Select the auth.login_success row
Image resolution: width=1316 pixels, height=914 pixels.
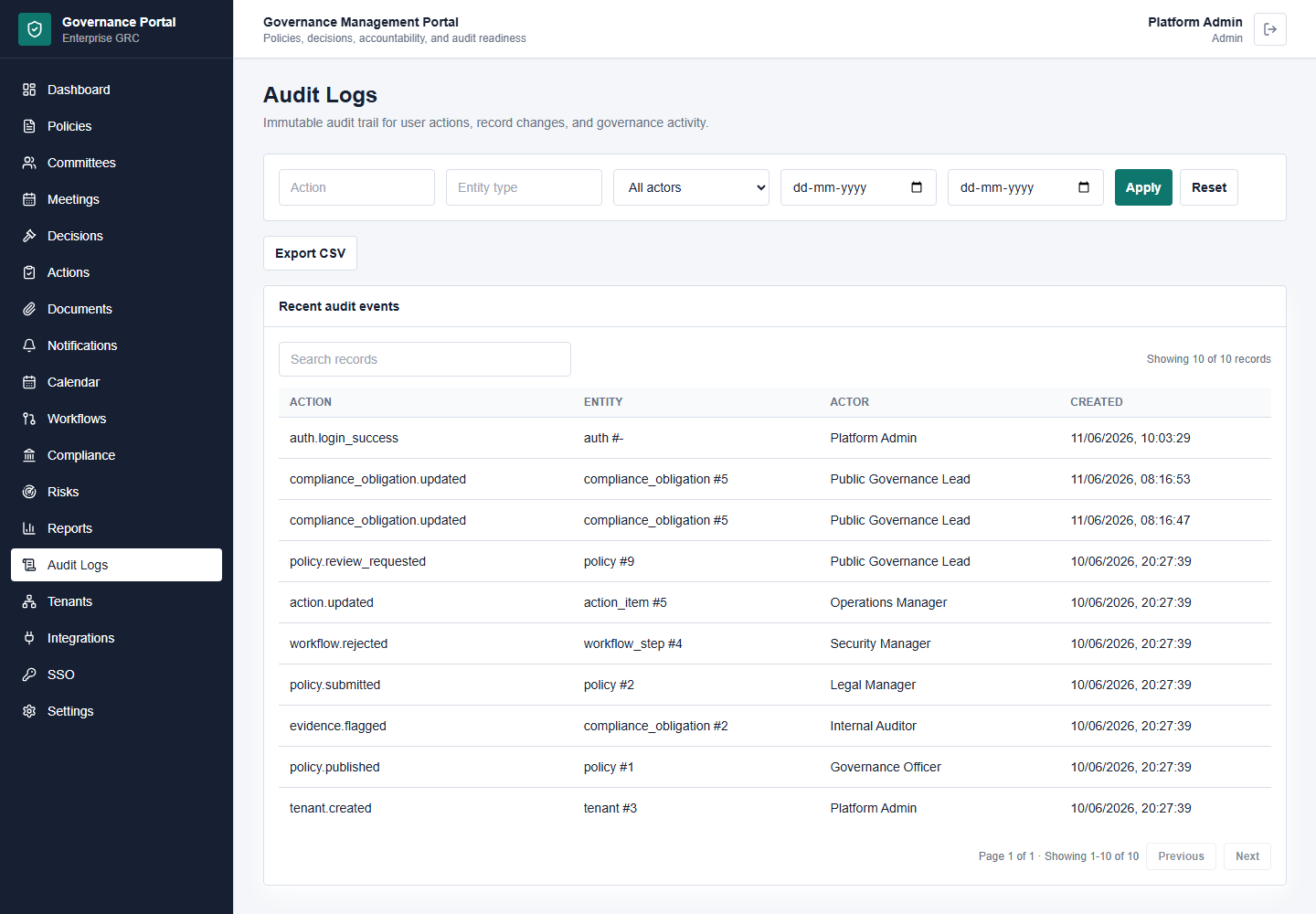775,438
